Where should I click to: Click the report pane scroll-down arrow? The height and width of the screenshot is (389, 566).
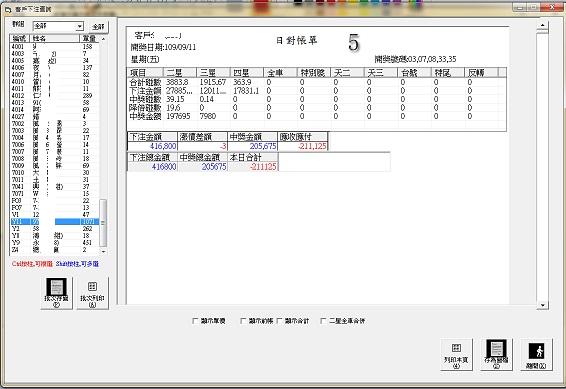click(543, 305)
